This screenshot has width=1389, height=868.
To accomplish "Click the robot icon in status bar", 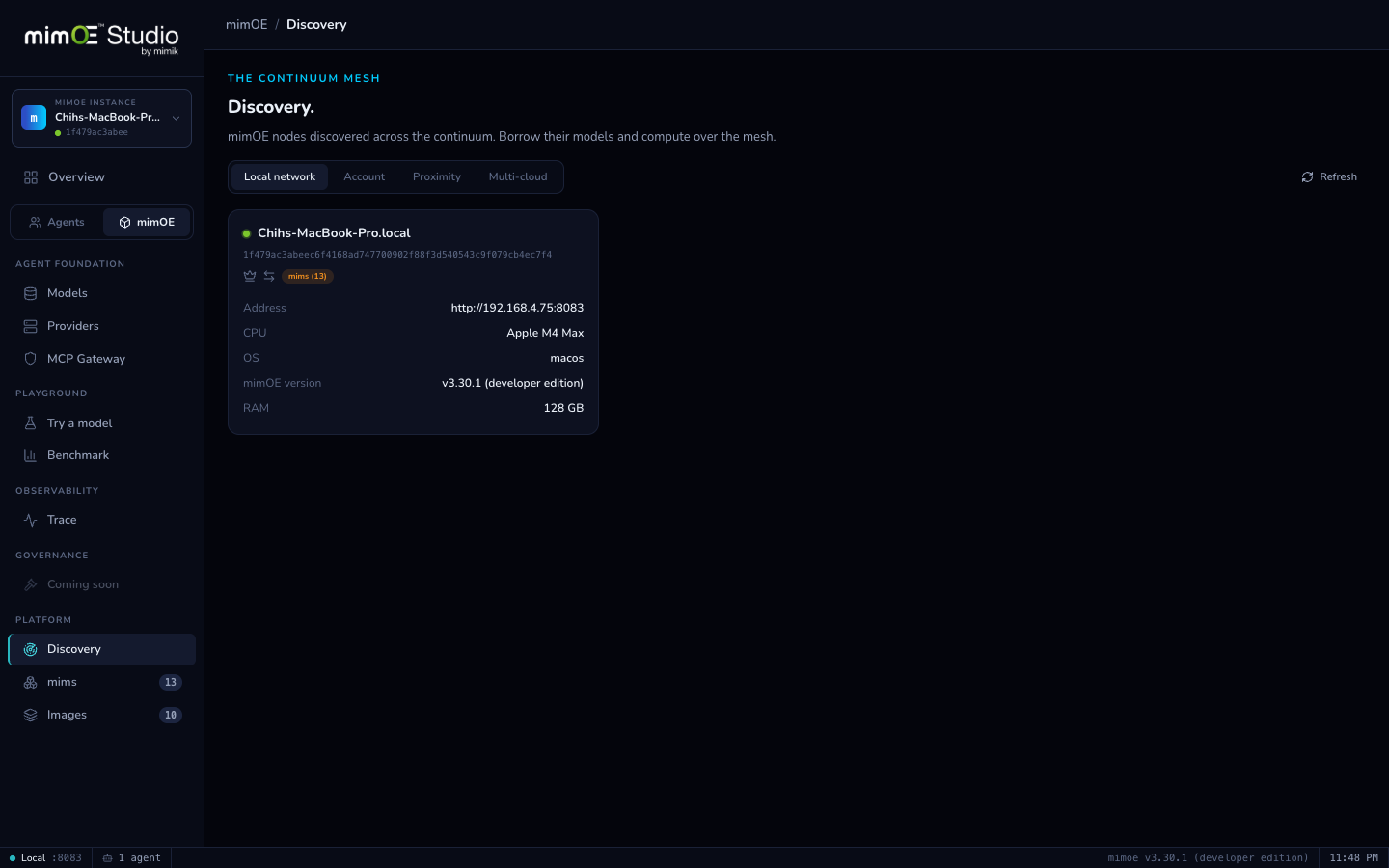I will 107,858.
